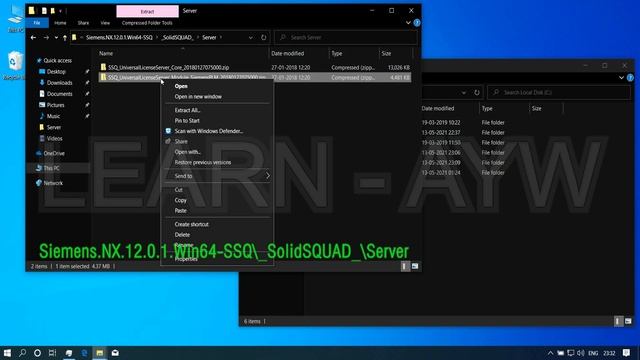Image resolution: width=640 pixels, height=360 pixels.
Task: Expand the ribbon with the chevron
Action: tap(408, 23)
